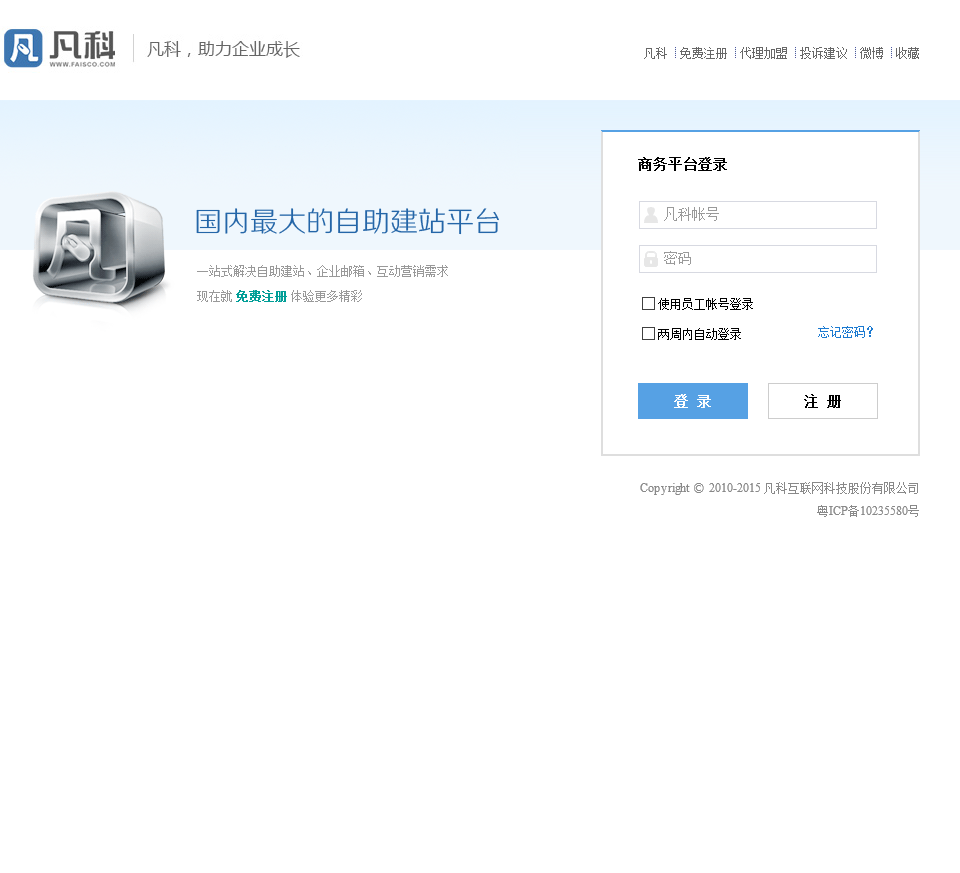Viewport: 960px width, 873px height.
Task: Click the blue 登录 button
Action: click(x=692, y=401)
